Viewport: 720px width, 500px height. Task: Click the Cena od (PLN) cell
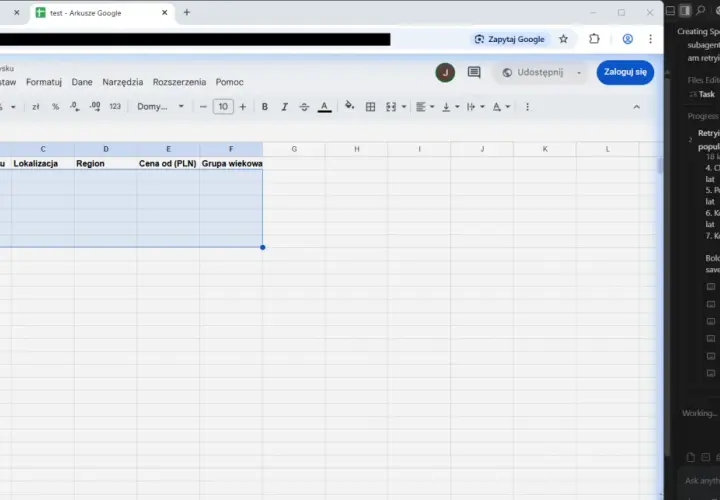(168, 163)
